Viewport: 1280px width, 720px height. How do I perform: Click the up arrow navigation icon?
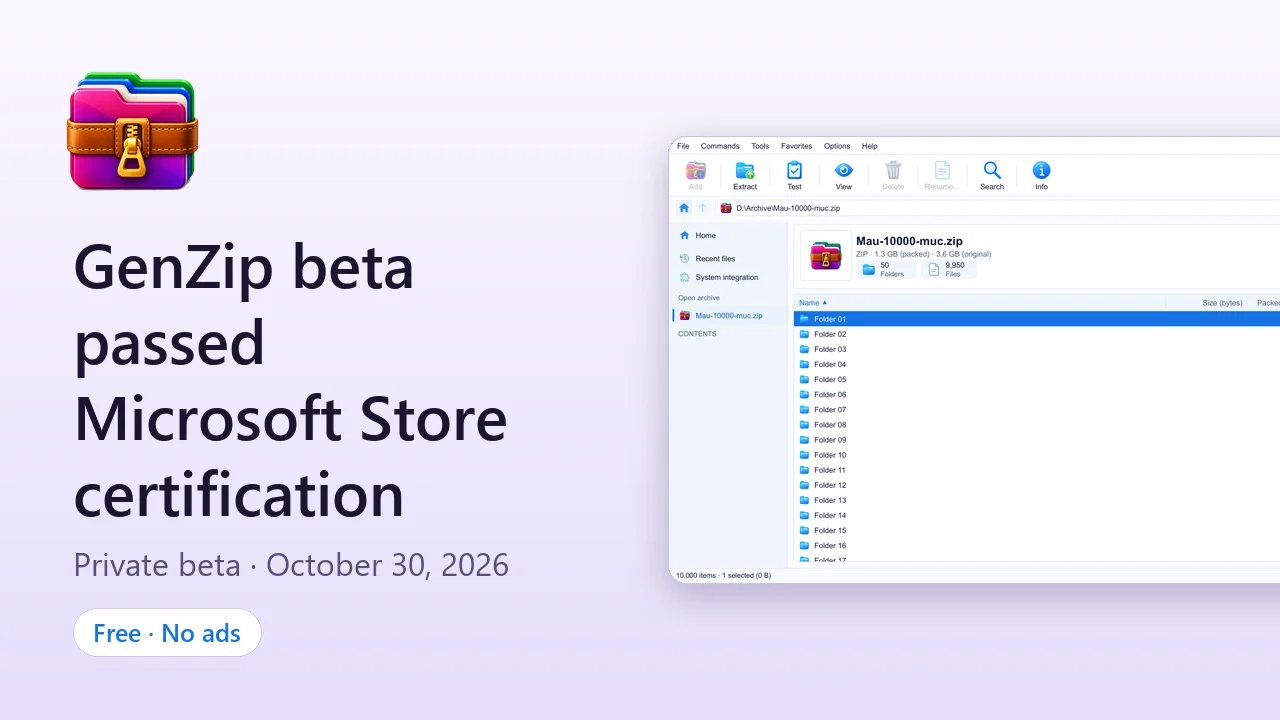[703, 208]
